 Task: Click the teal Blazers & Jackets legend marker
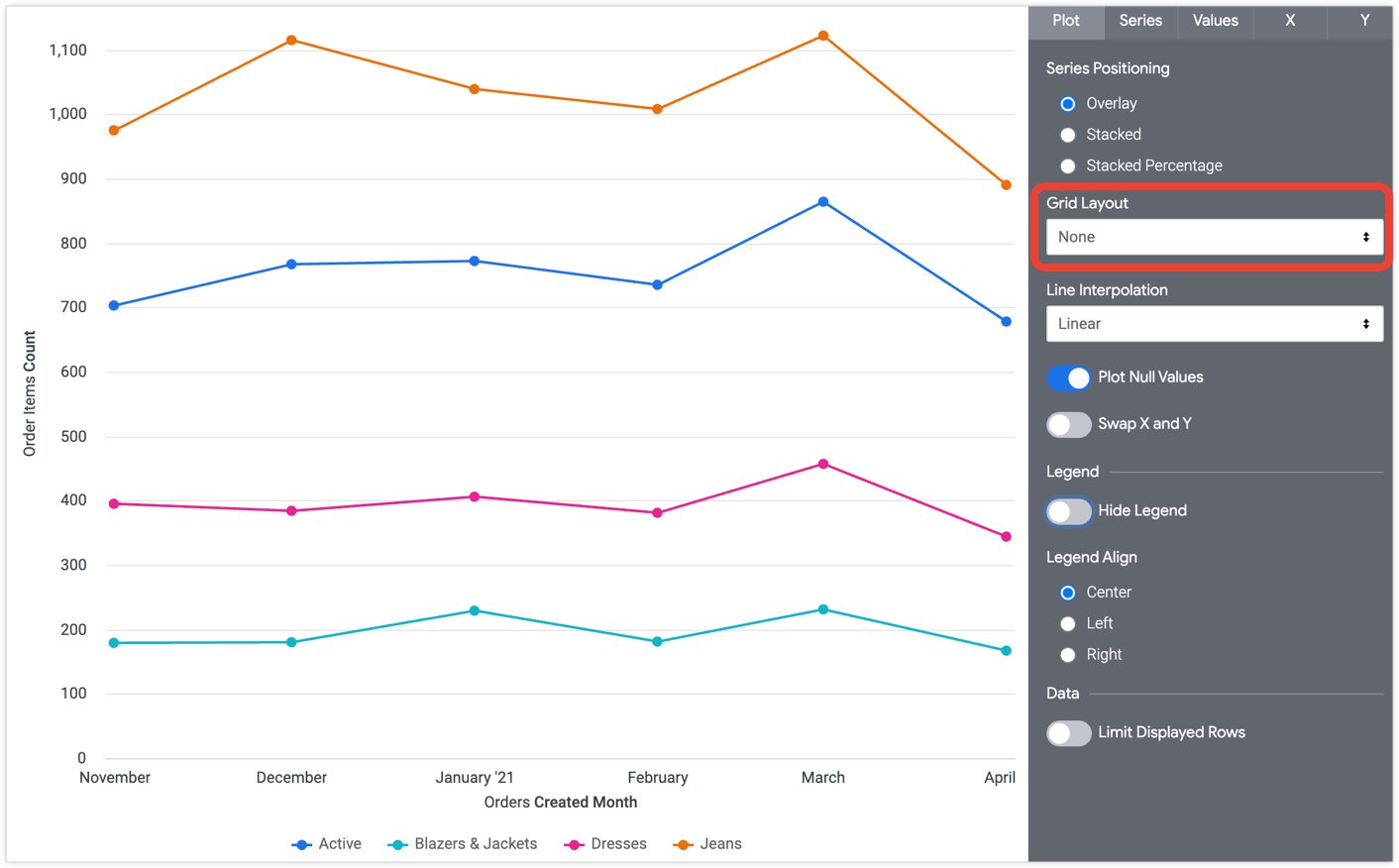tap(397, 845)
